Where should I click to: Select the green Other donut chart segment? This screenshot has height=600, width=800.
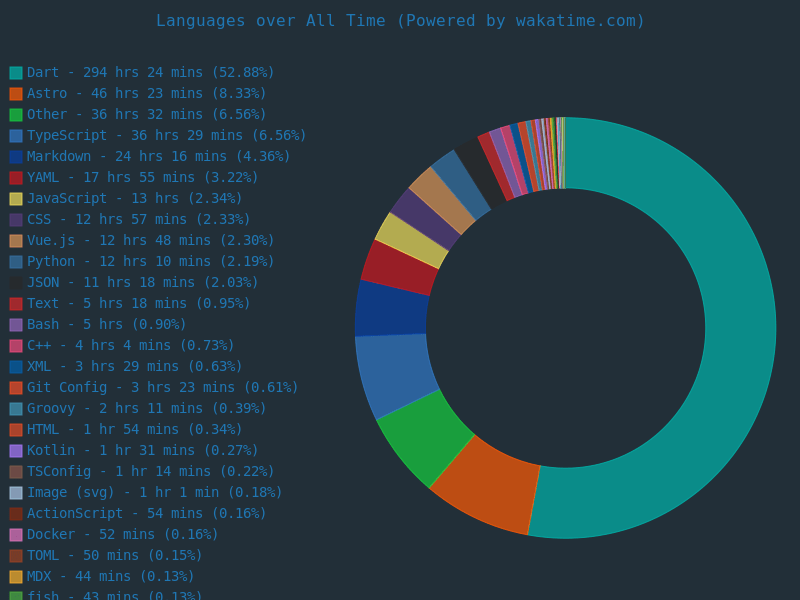(425, 435)
